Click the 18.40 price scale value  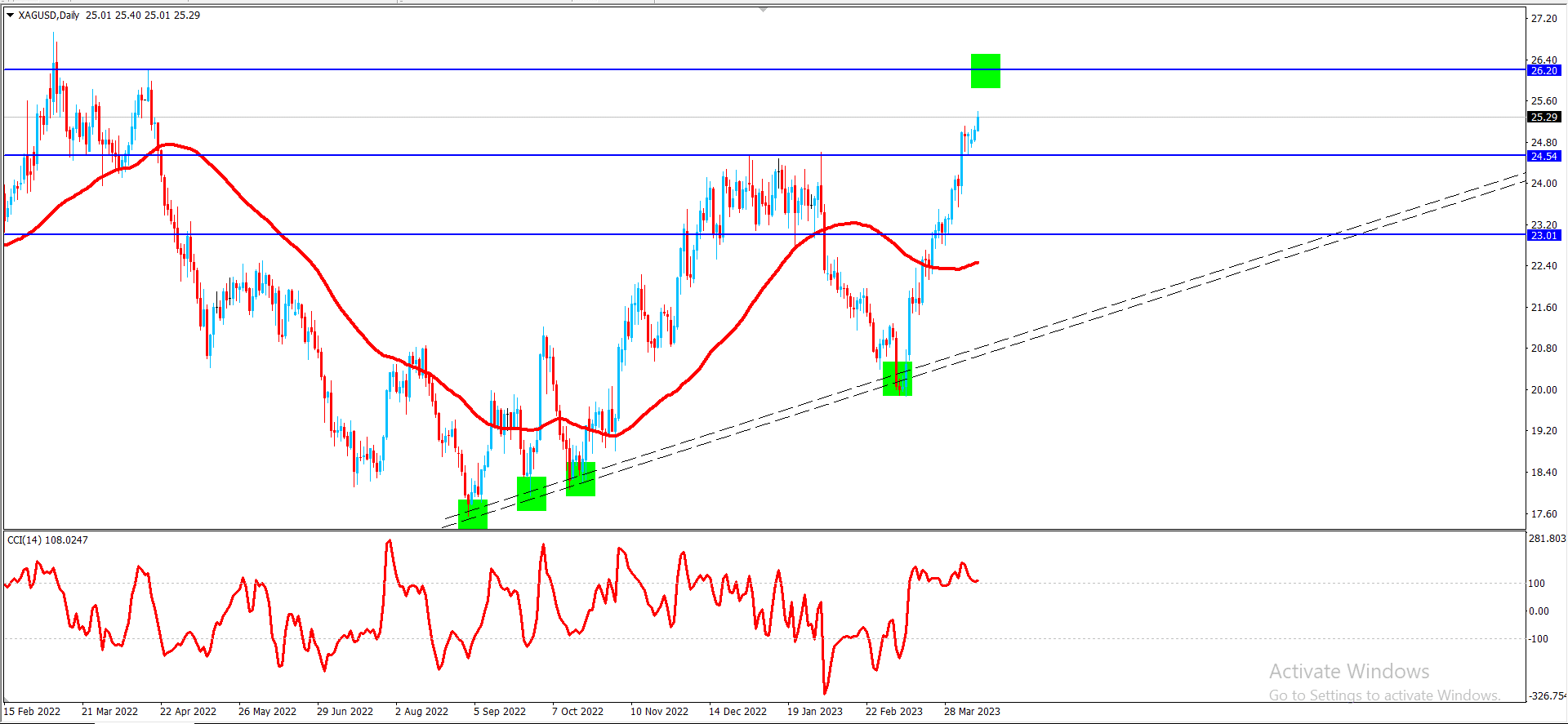click(1543, 473)
